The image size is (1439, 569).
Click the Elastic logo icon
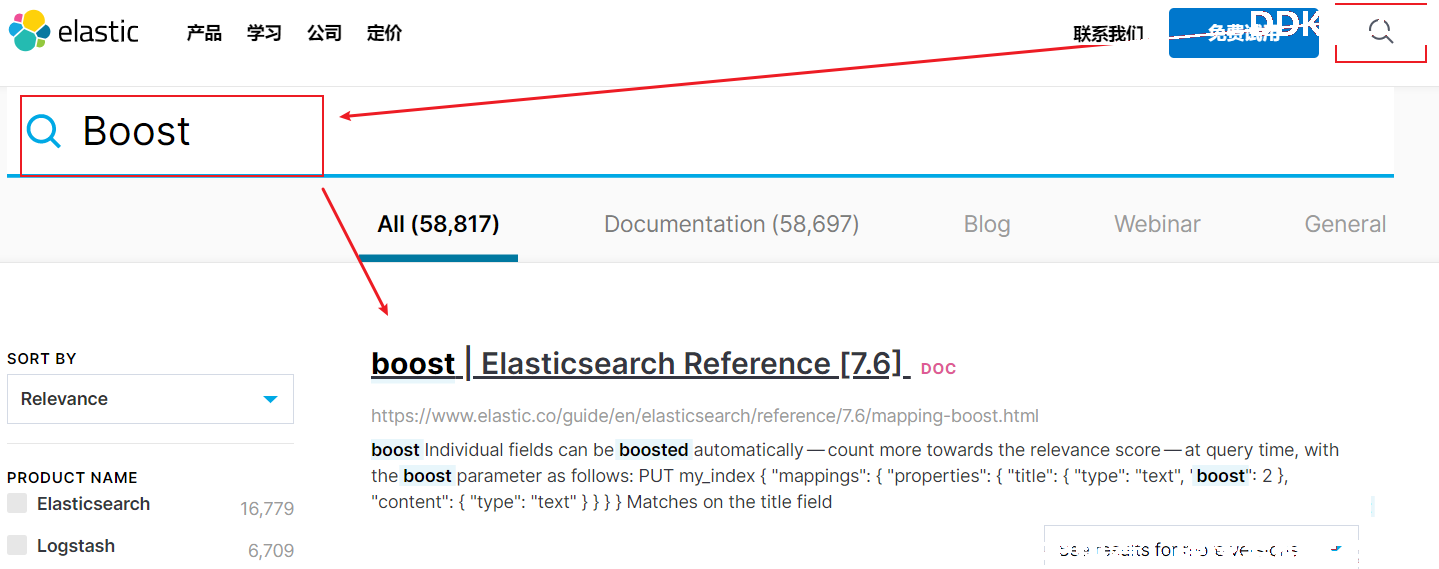coord(29,31)
